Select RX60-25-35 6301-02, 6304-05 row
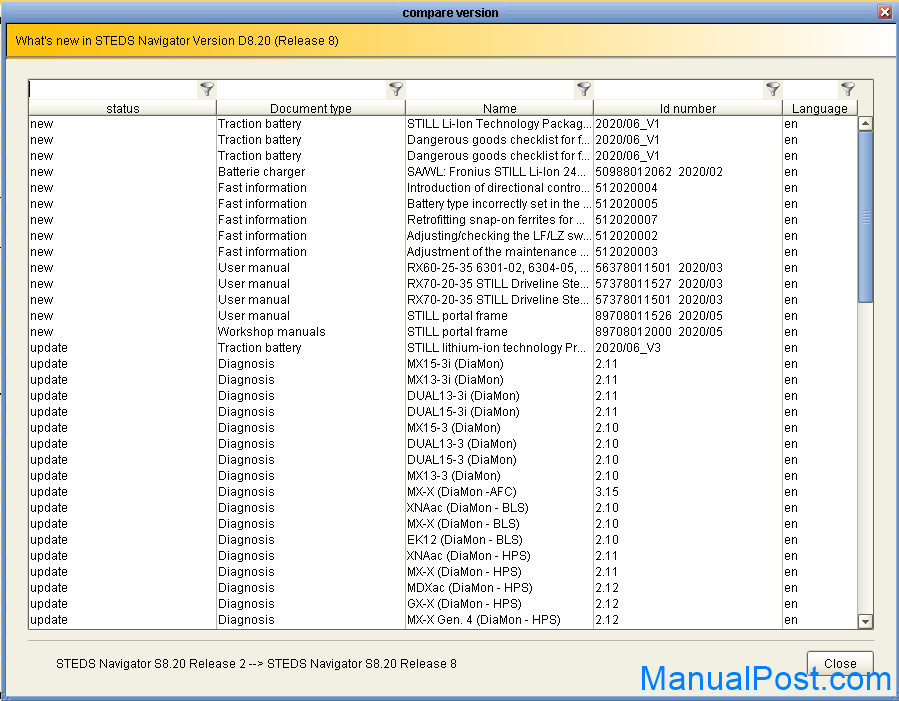 pos(443,268)
